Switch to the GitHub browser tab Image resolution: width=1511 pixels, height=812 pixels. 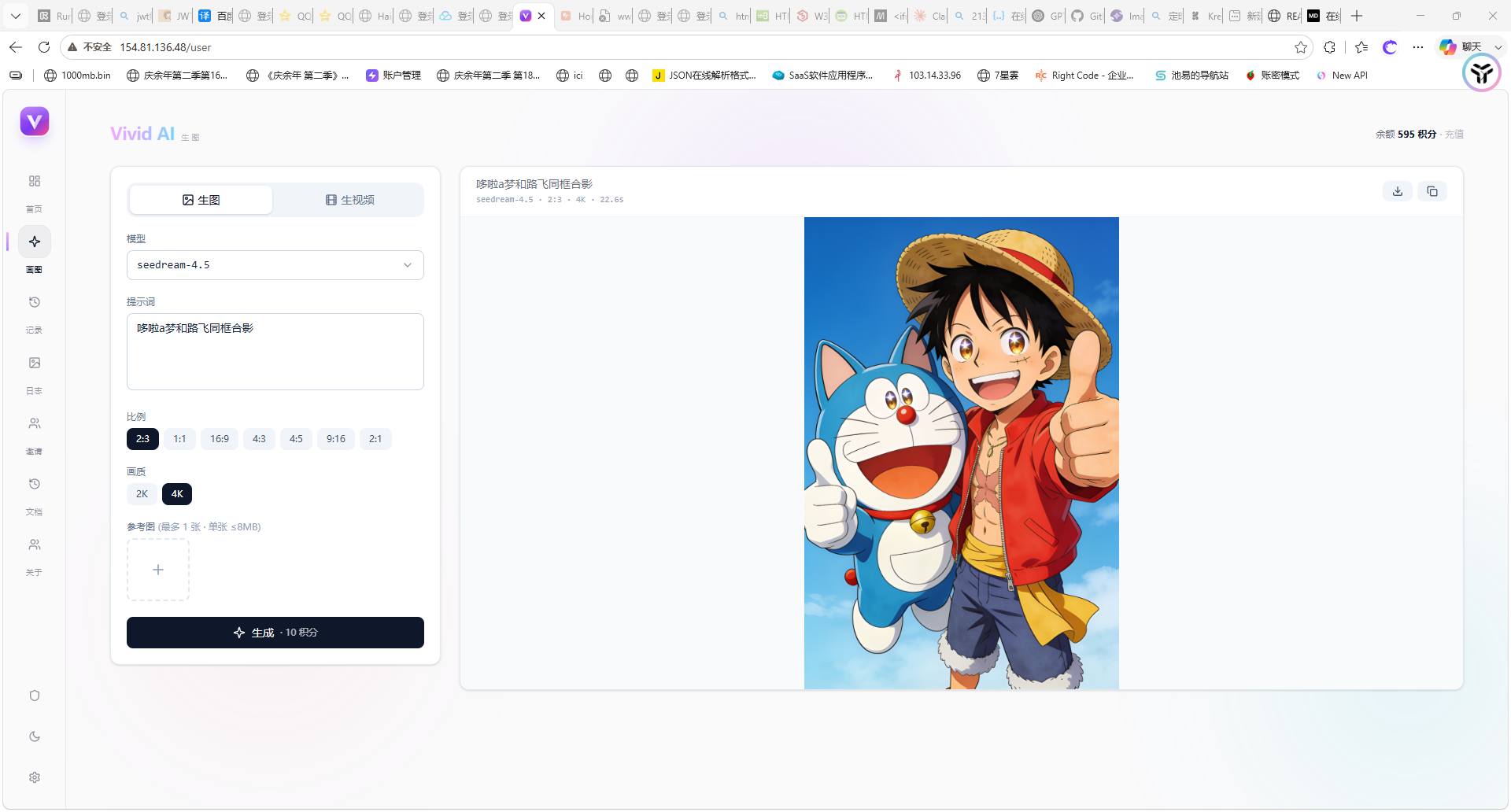click(x=1087, y=16)
